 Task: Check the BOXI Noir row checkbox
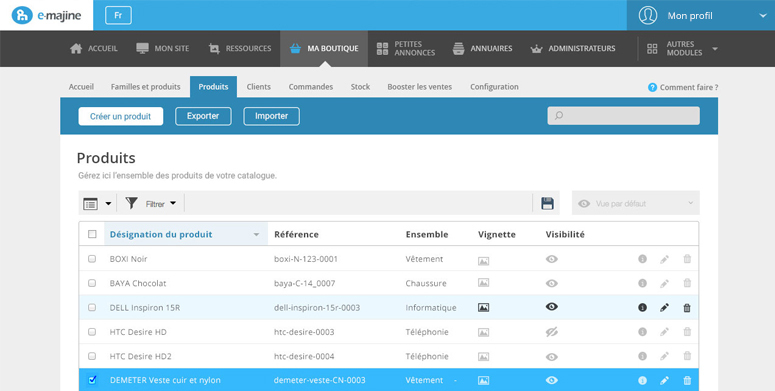(x=92, y=259)
